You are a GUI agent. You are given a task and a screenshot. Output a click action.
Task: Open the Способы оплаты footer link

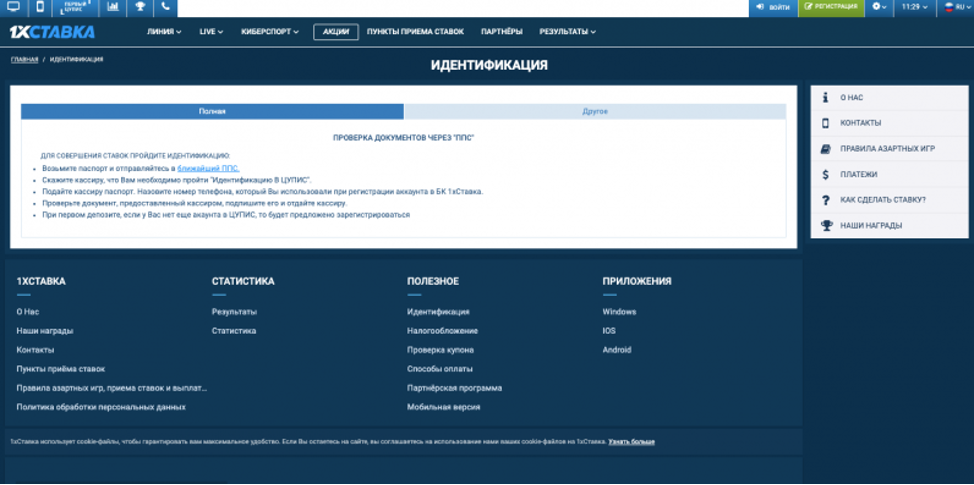tap(440, 369)
